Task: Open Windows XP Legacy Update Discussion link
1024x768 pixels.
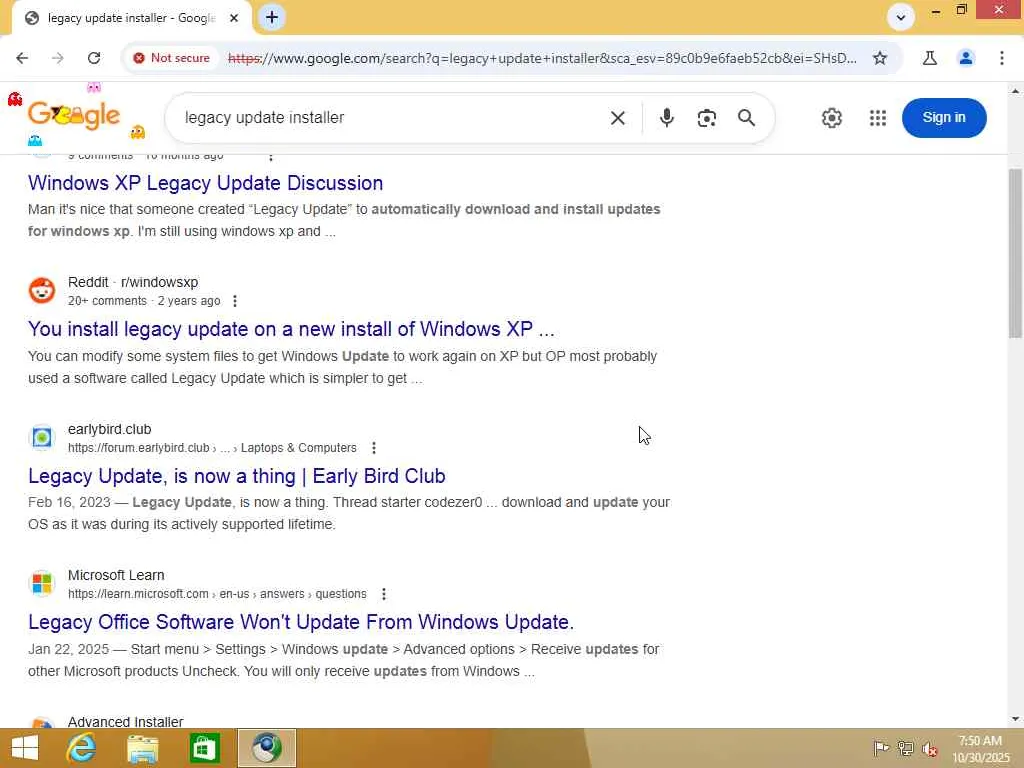Action: click(x=205, y=183)
